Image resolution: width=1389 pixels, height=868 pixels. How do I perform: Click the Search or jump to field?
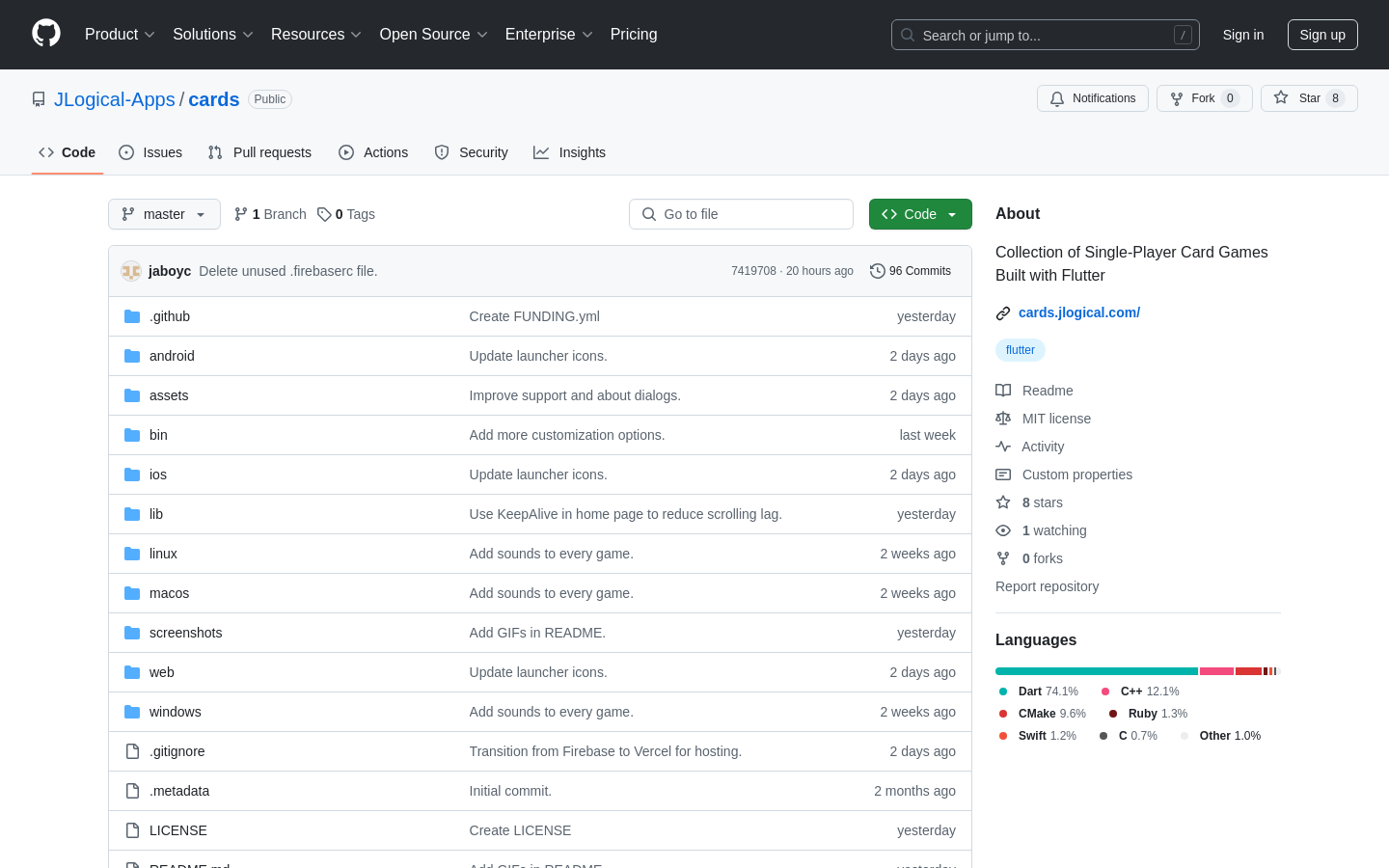1046,35
